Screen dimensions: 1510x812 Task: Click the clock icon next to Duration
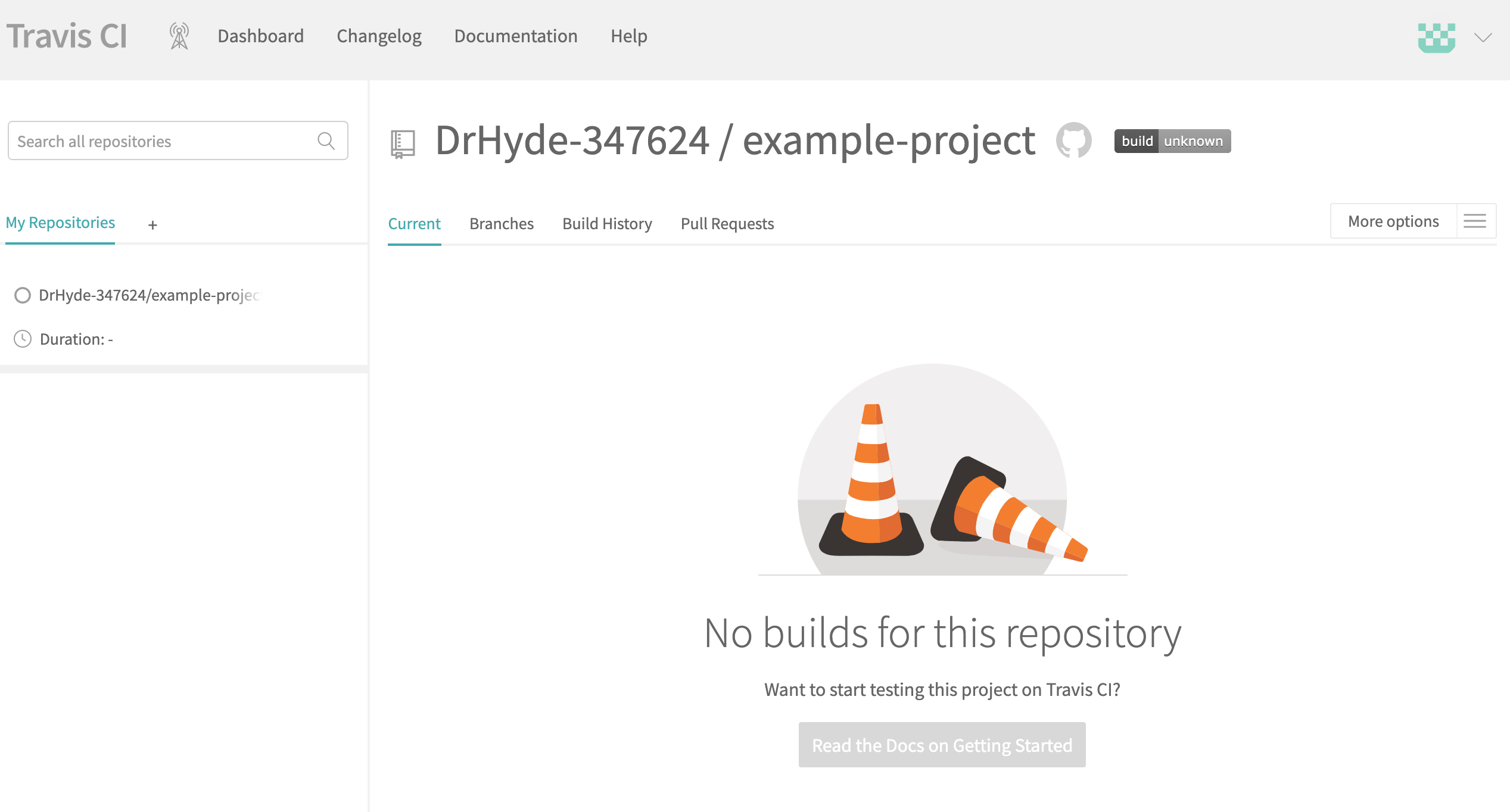click(x=22, y=339)
